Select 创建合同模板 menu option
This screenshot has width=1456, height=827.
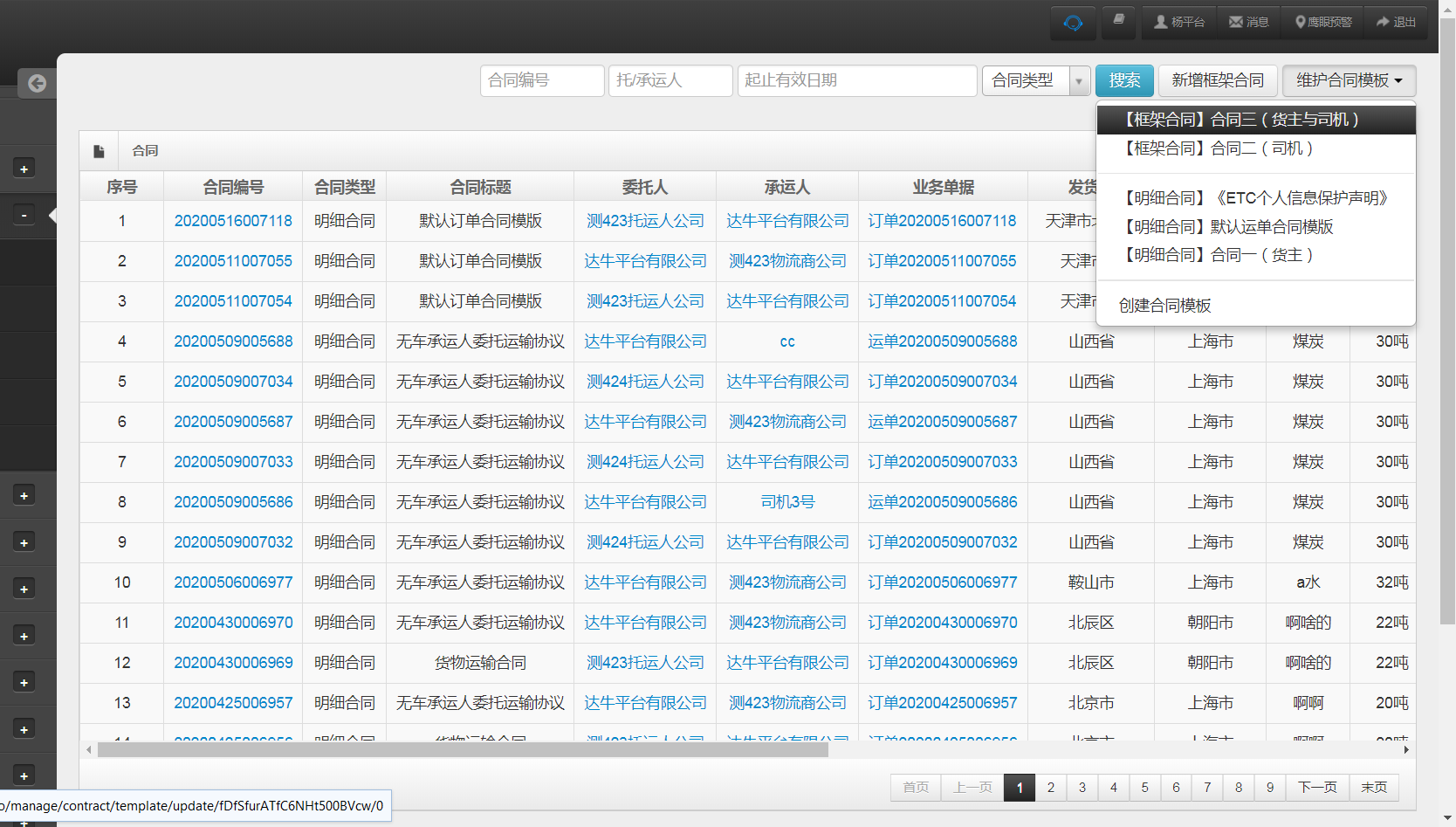click(1164, 306)
